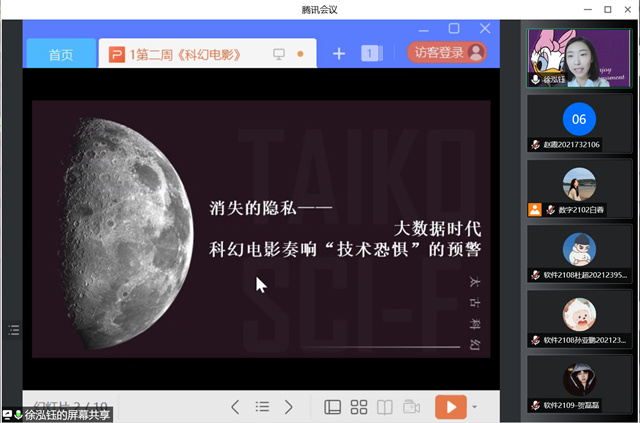
Task: Go to next slide arrow
Action: [x=289, y=407]
